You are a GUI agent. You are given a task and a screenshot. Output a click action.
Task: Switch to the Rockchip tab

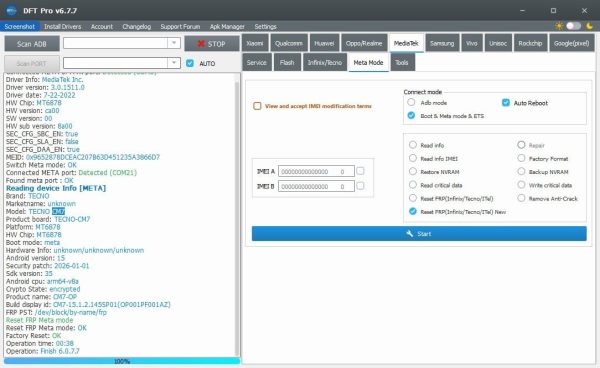[530, 43]
